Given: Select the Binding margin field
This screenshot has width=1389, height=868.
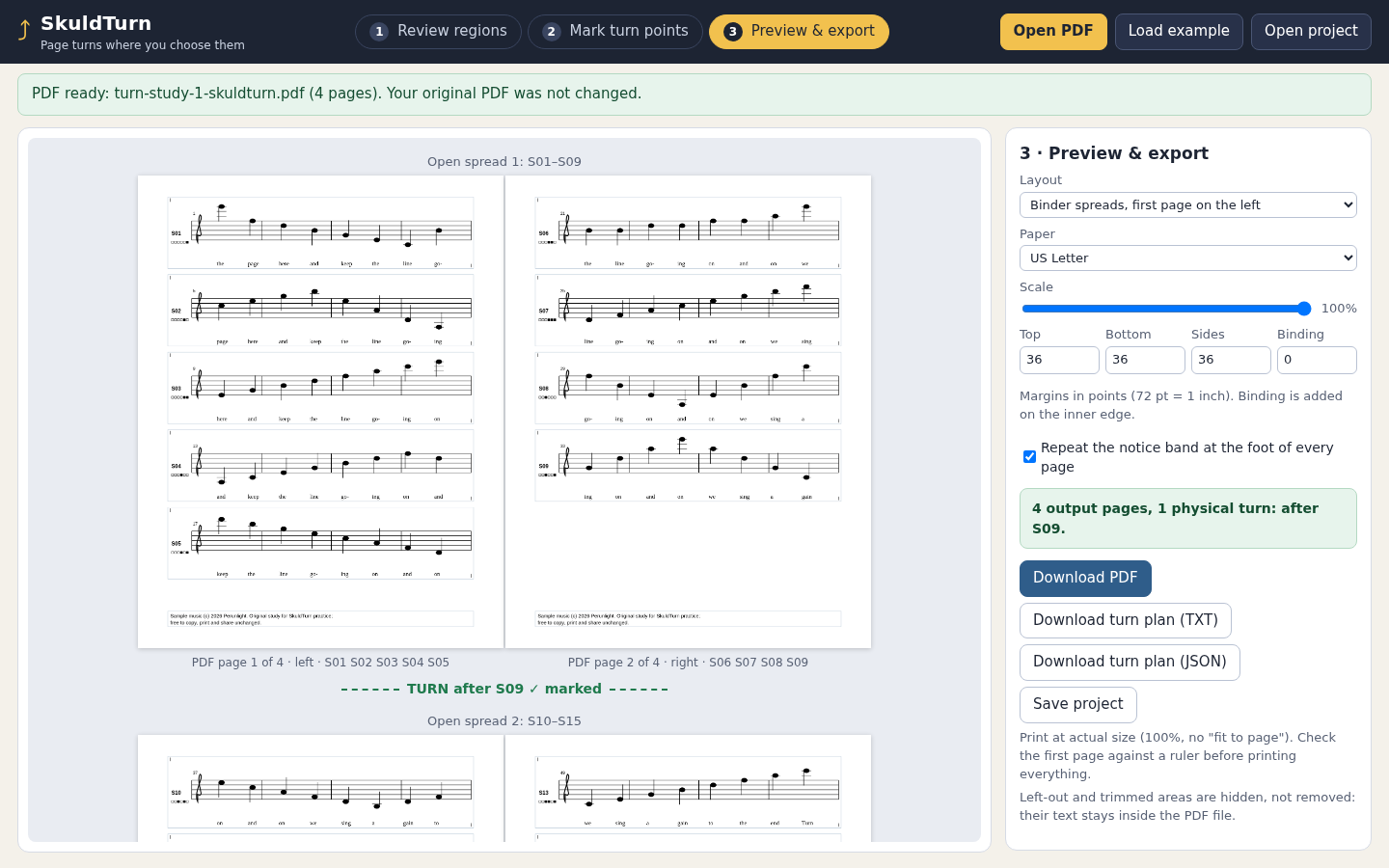Looking at the screenshot, I should (x=1317, y=360).
